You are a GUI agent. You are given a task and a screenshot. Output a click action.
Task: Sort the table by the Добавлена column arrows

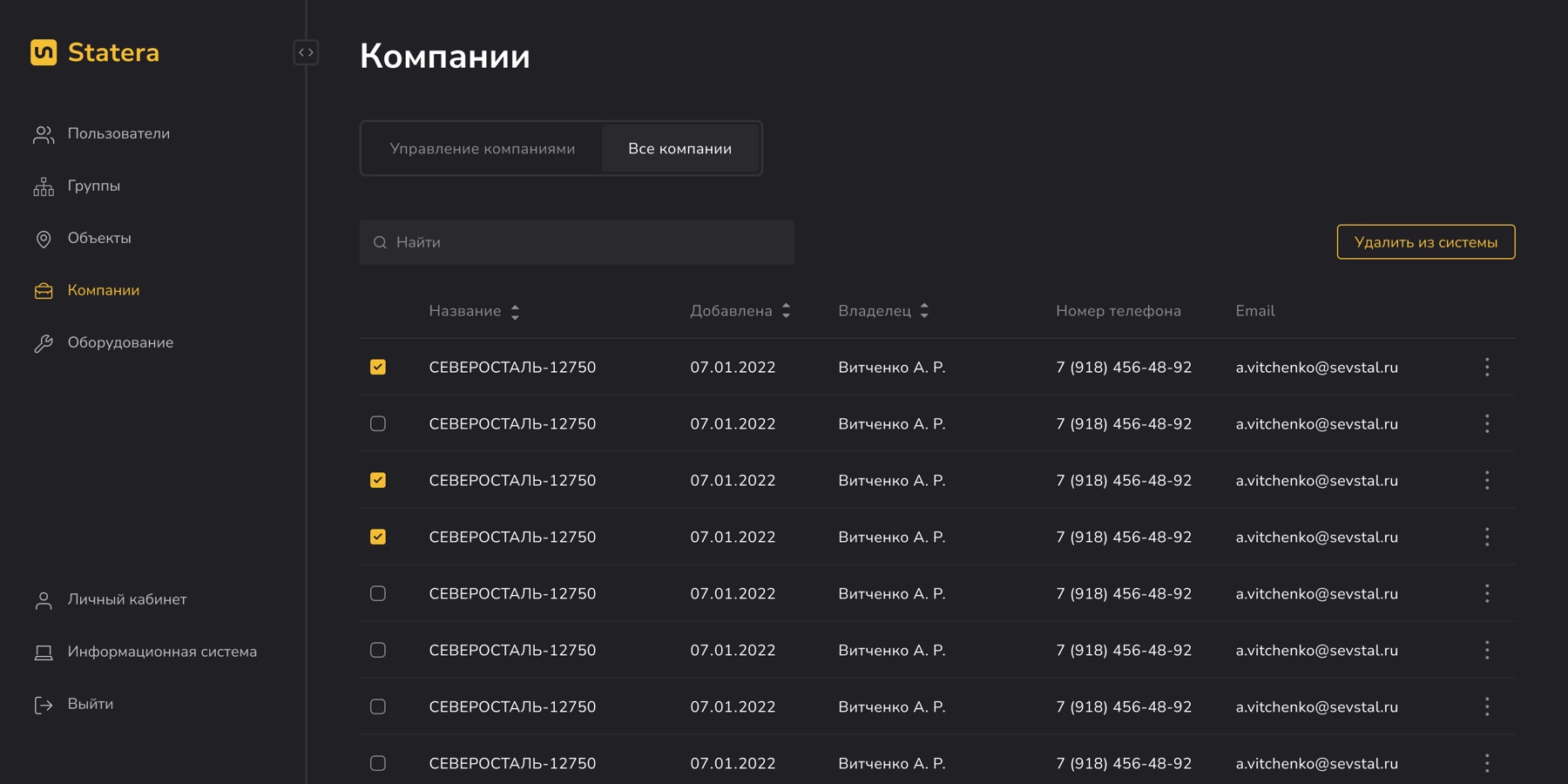coord(786,311)
